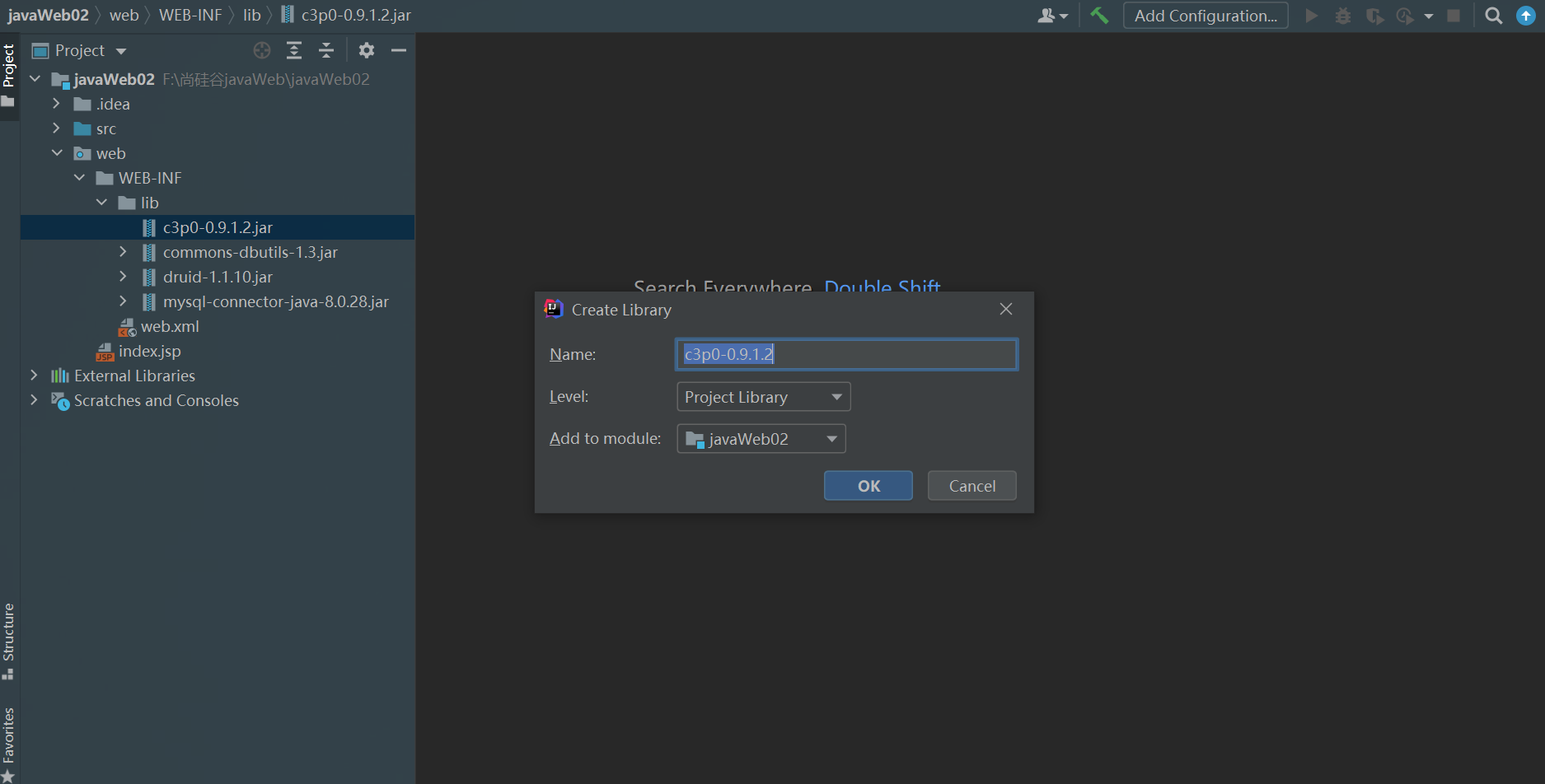Click the Select Opened File target icon

(x=262, y=50)
